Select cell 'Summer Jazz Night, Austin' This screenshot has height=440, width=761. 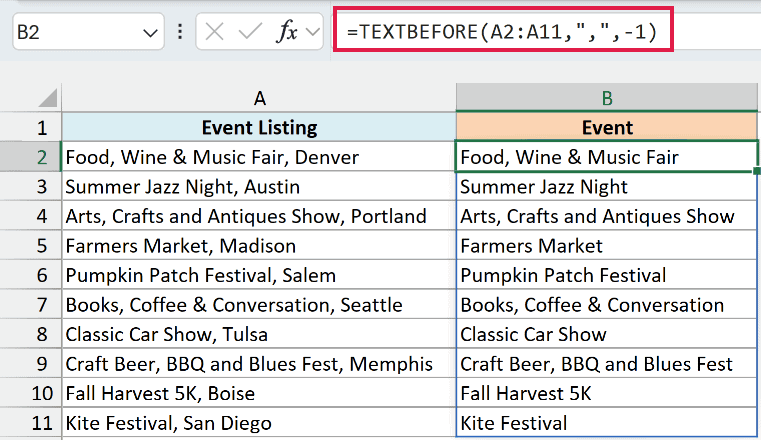point(259,187)
